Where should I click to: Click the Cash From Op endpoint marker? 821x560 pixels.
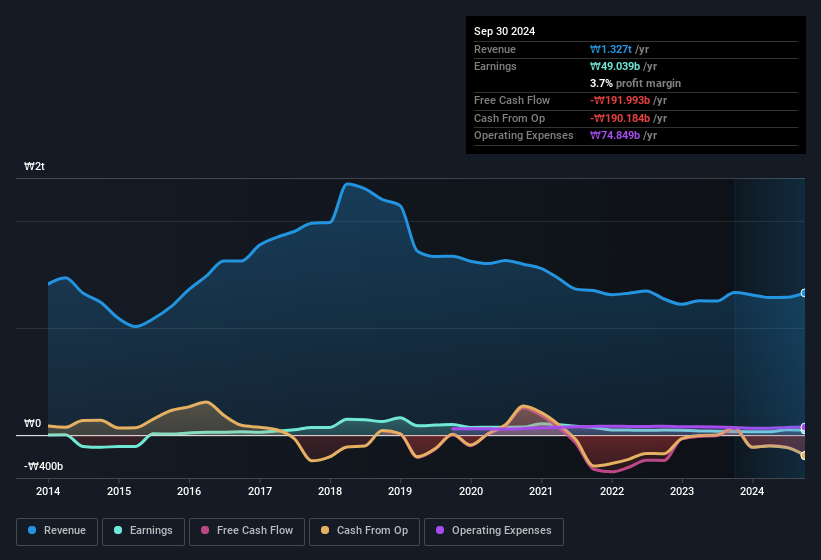point(804,456)
